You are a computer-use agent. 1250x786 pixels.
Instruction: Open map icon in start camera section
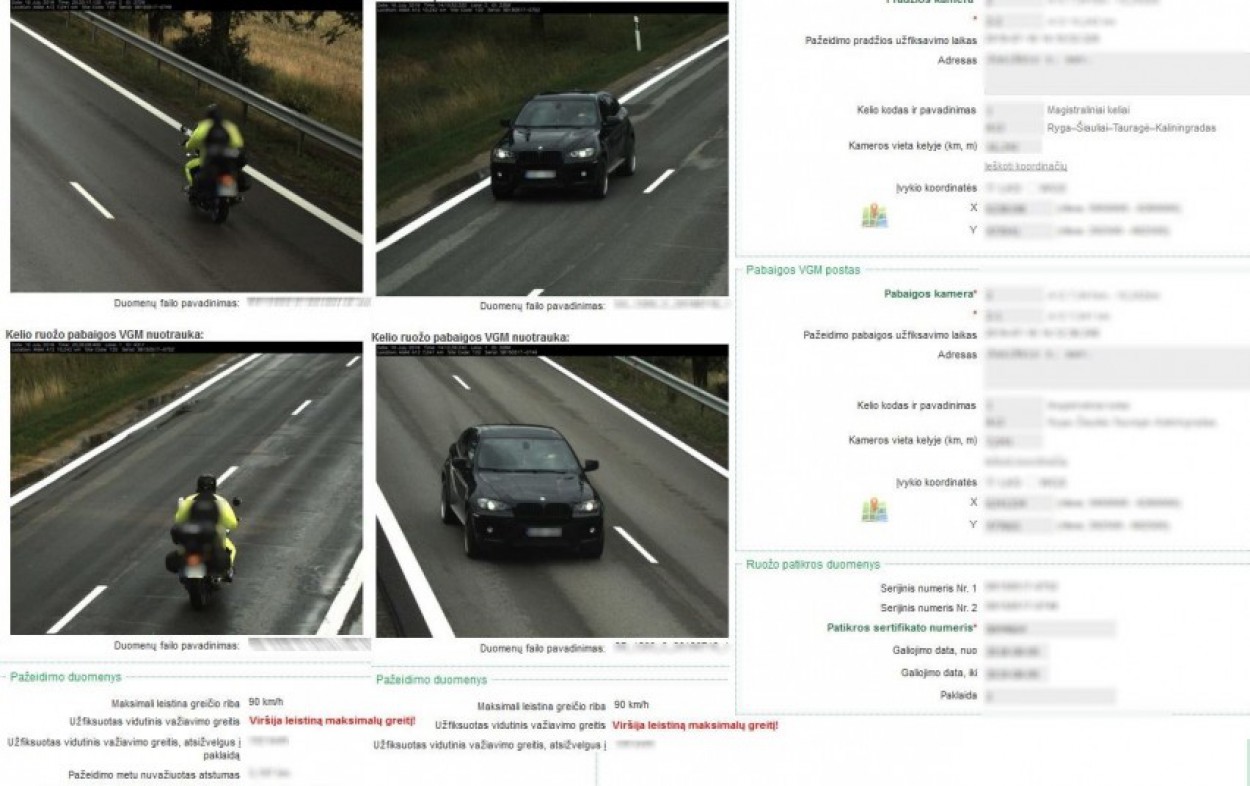pyautogui.click(x=874, y=217)
